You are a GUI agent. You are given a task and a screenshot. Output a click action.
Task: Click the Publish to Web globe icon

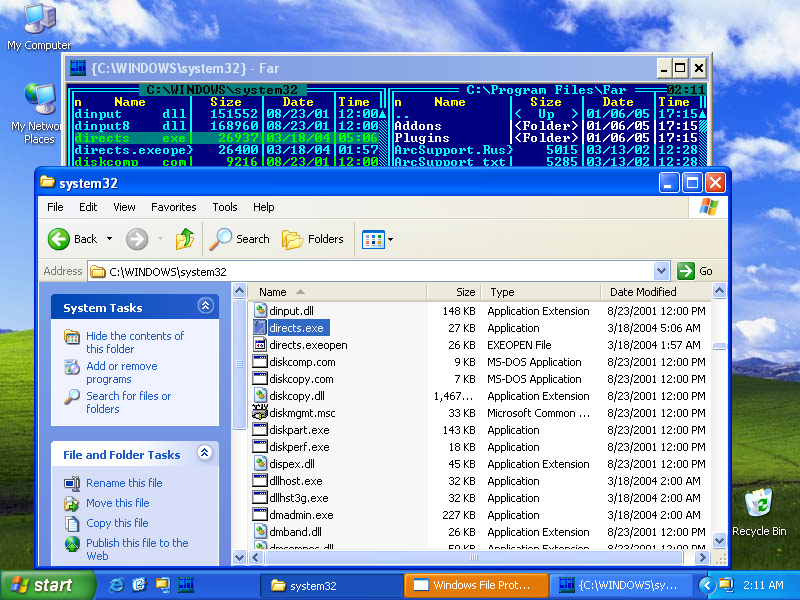tap(72, 543)
